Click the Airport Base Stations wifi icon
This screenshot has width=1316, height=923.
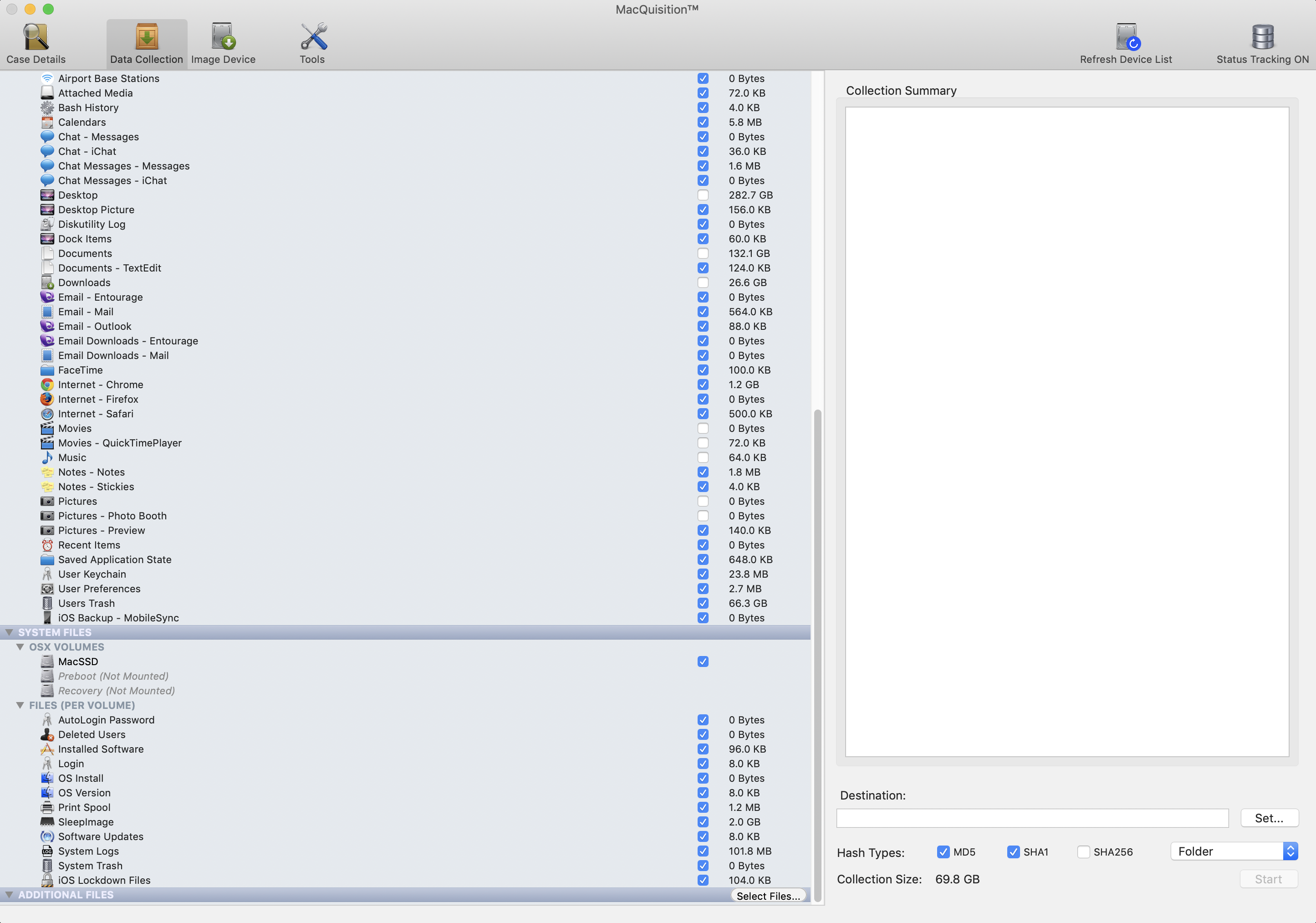[47, 78]
